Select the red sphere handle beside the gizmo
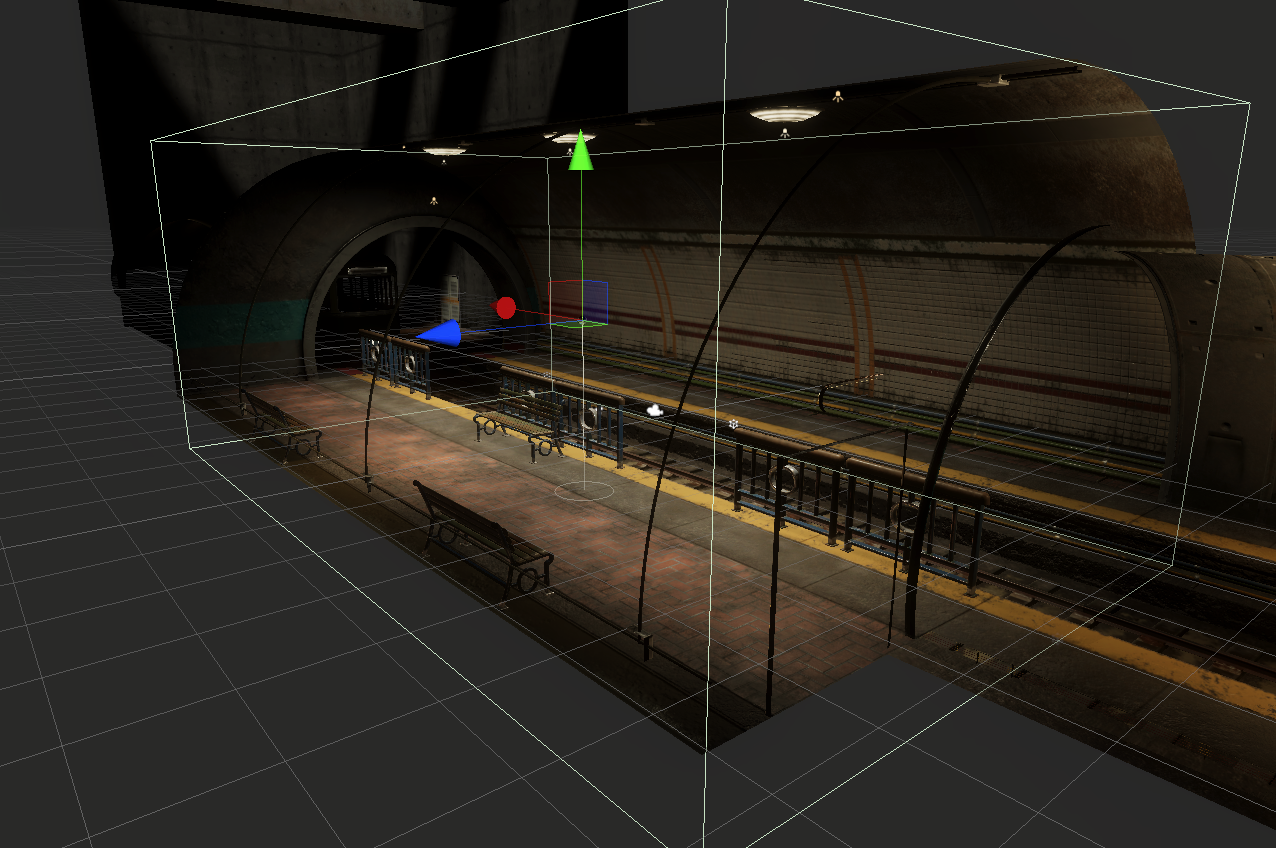 pyautogui.click(x=505, y=308)
